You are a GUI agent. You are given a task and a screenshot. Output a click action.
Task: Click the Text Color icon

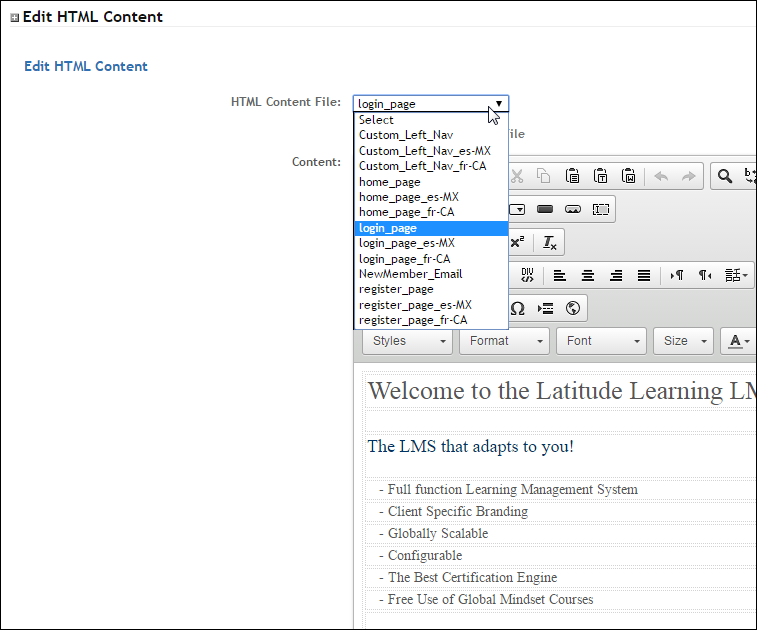[x=738, y=341]
